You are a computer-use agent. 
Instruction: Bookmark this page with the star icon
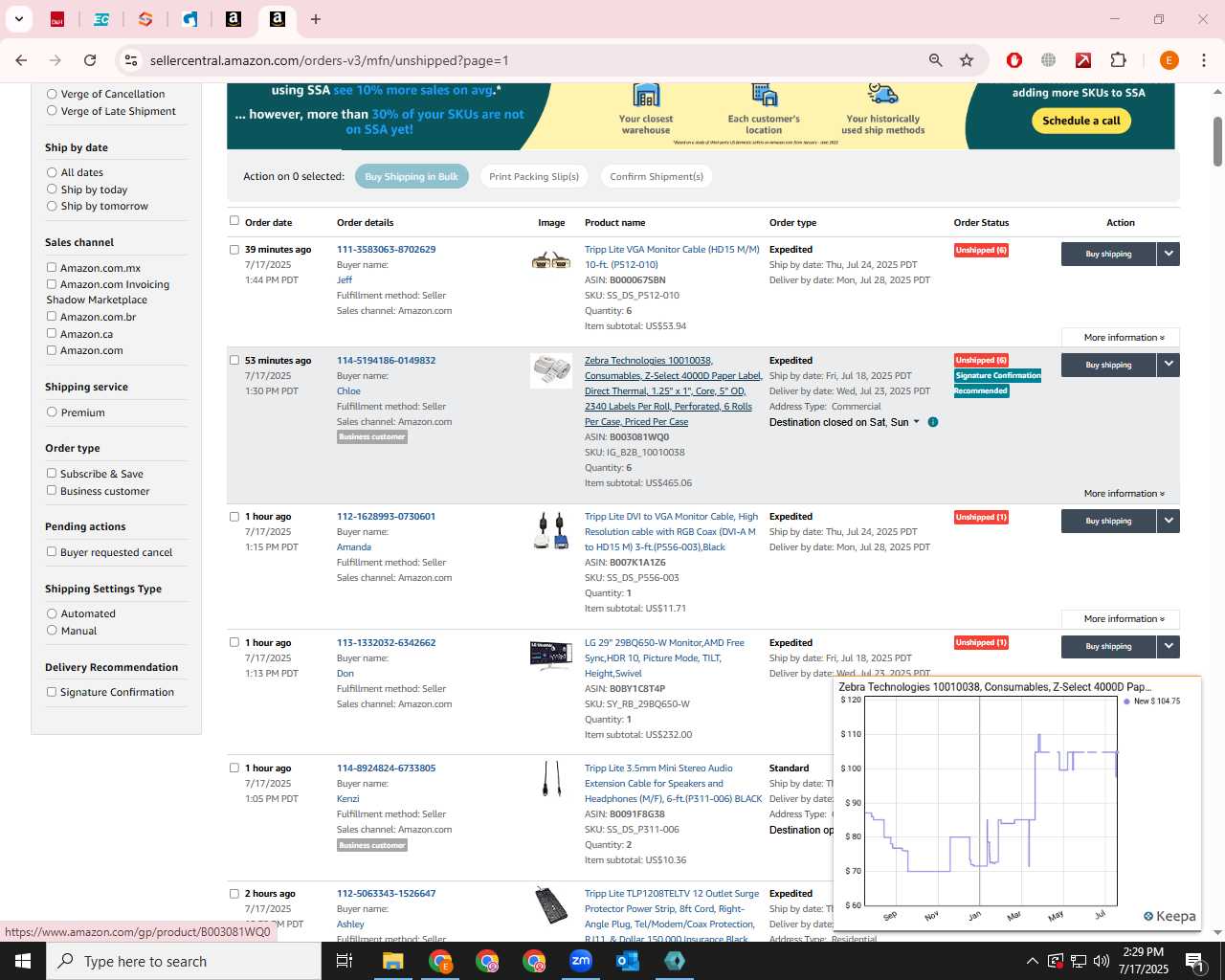pyautogui.click(x=967, y=60)
